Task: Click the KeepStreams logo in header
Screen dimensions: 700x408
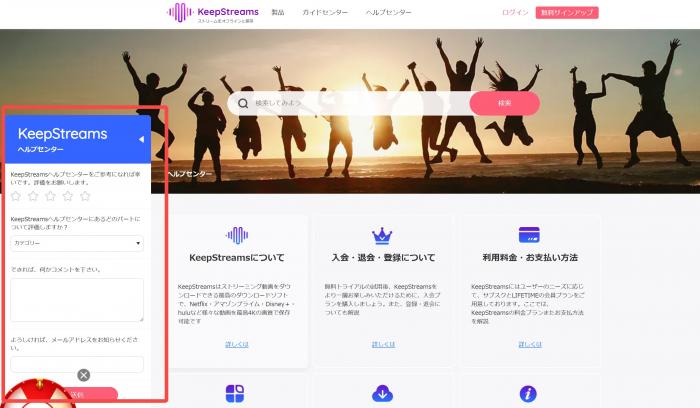Action: [x=212, y=12]
